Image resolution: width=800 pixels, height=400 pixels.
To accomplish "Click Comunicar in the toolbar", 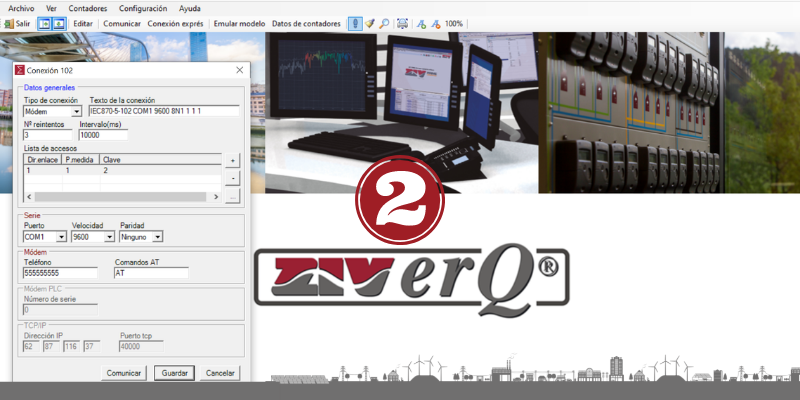I will pos(122,23).
